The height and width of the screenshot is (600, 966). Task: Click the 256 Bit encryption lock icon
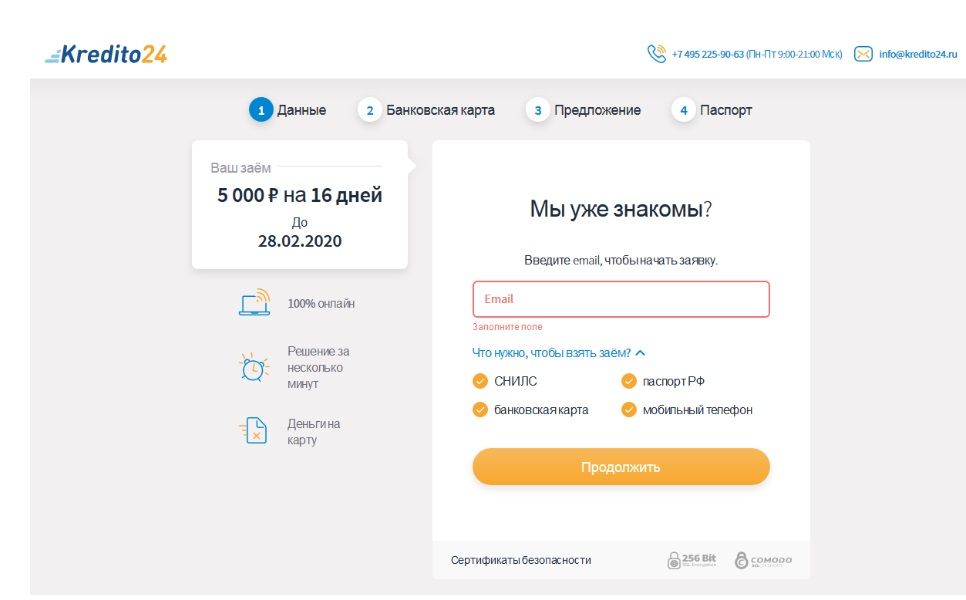[x=675, y=560]
